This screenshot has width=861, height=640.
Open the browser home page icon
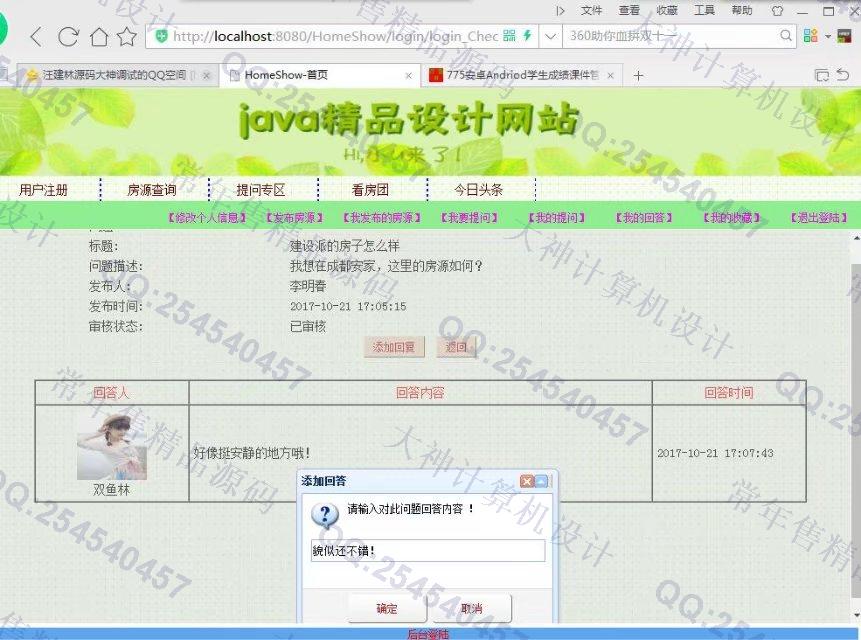point(99,37)
